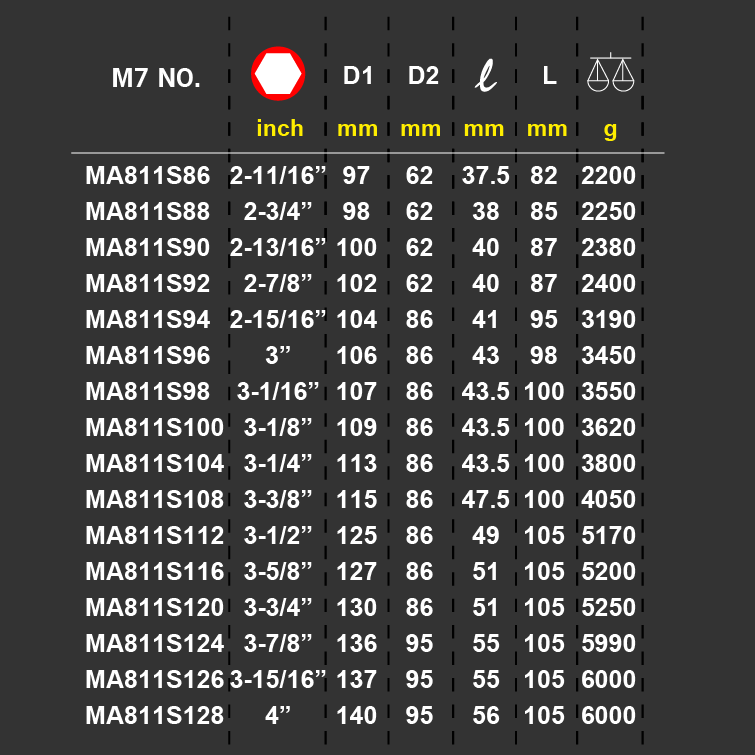Click the D1 column header
Screen dimensions: 755x755
pyautogui.click(x=358, y=76)
